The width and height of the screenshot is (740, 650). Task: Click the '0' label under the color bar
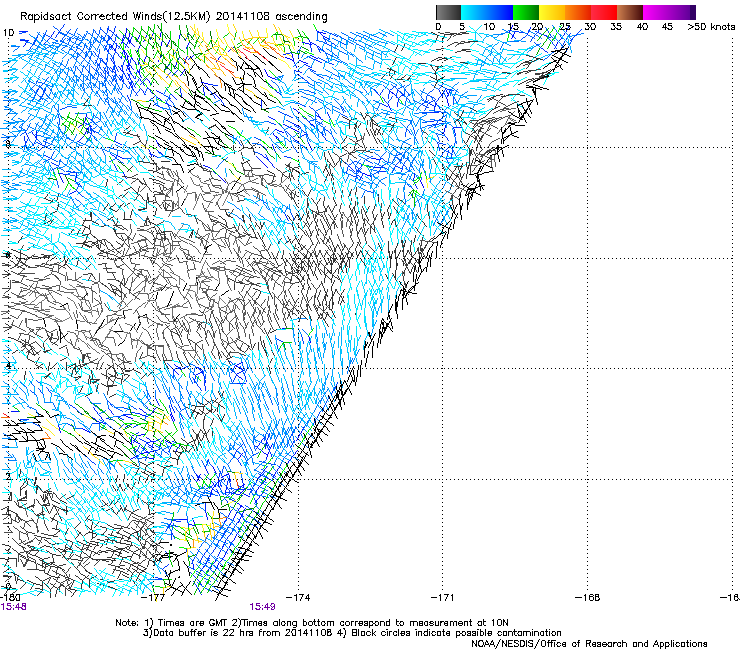tap(438, 27)
